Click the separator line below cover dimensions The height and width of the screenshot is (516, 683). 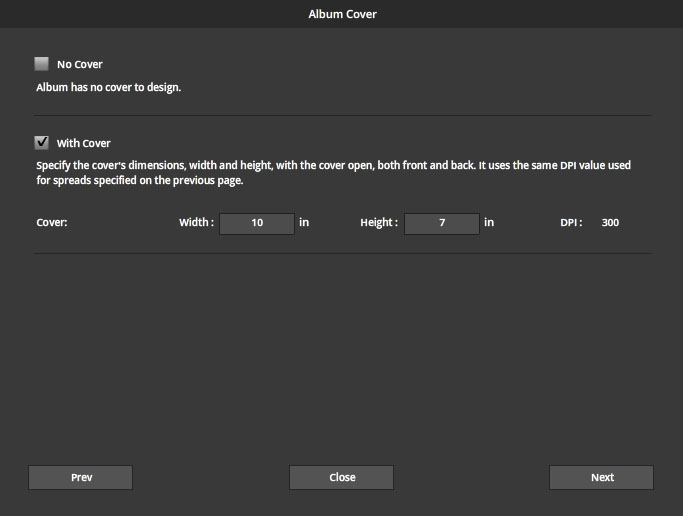pos(343,253)
